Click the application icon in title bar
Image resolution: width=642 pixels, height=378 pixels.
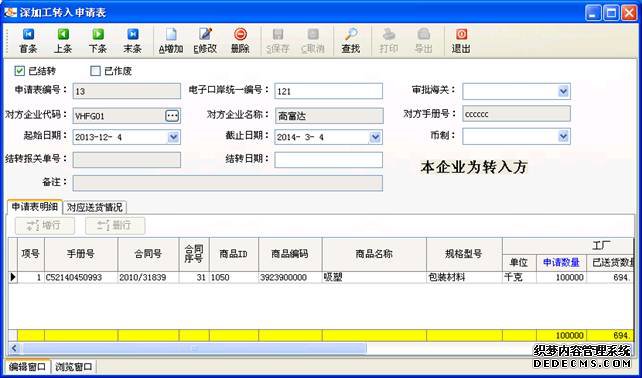[x=10, y=12]
